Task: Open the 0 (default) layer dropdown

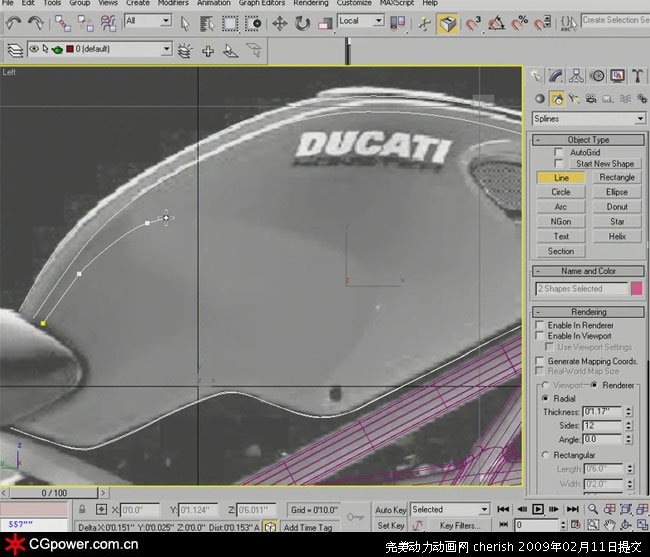Action: tap(99, 49)
